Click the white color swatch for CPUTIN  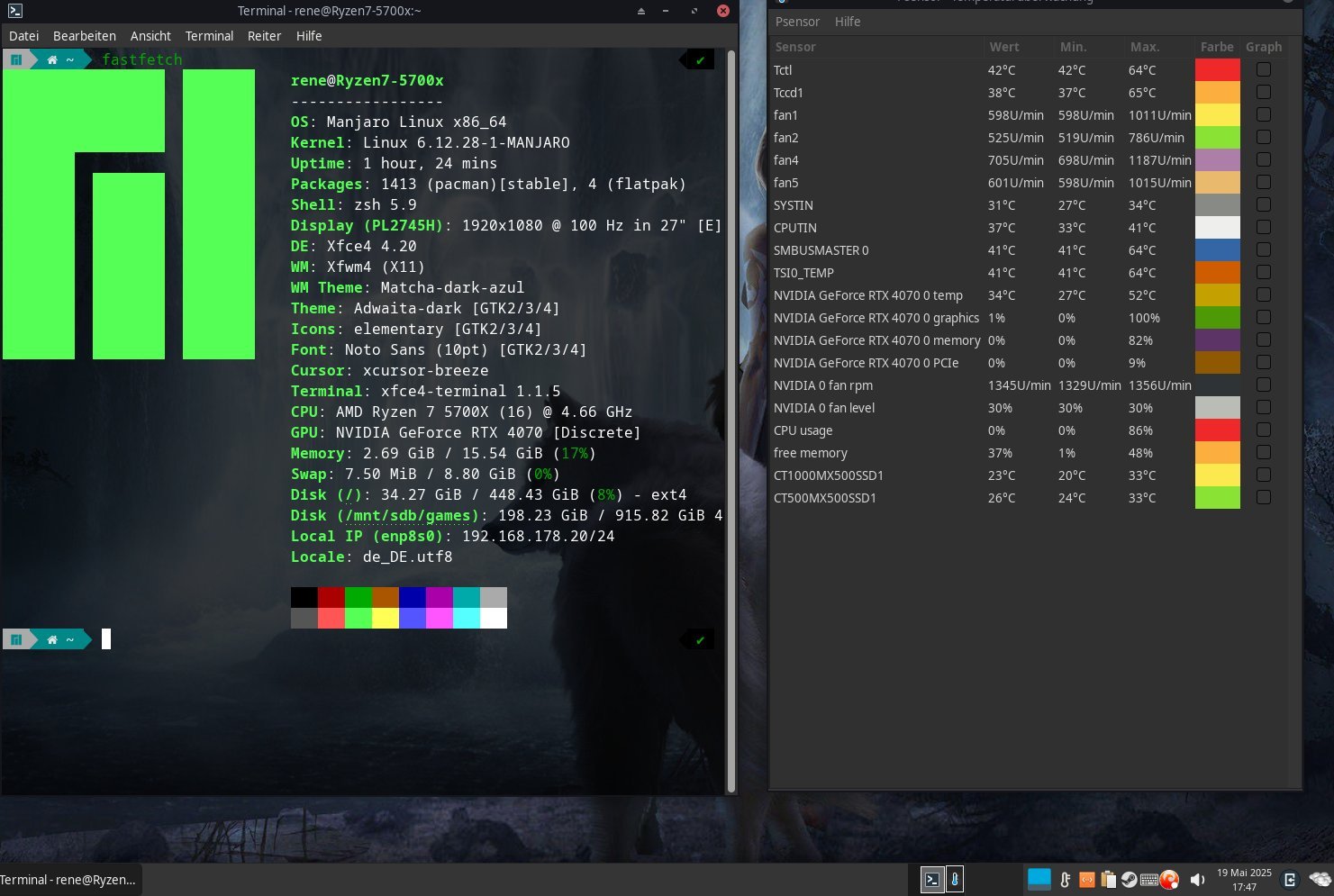1218,227
